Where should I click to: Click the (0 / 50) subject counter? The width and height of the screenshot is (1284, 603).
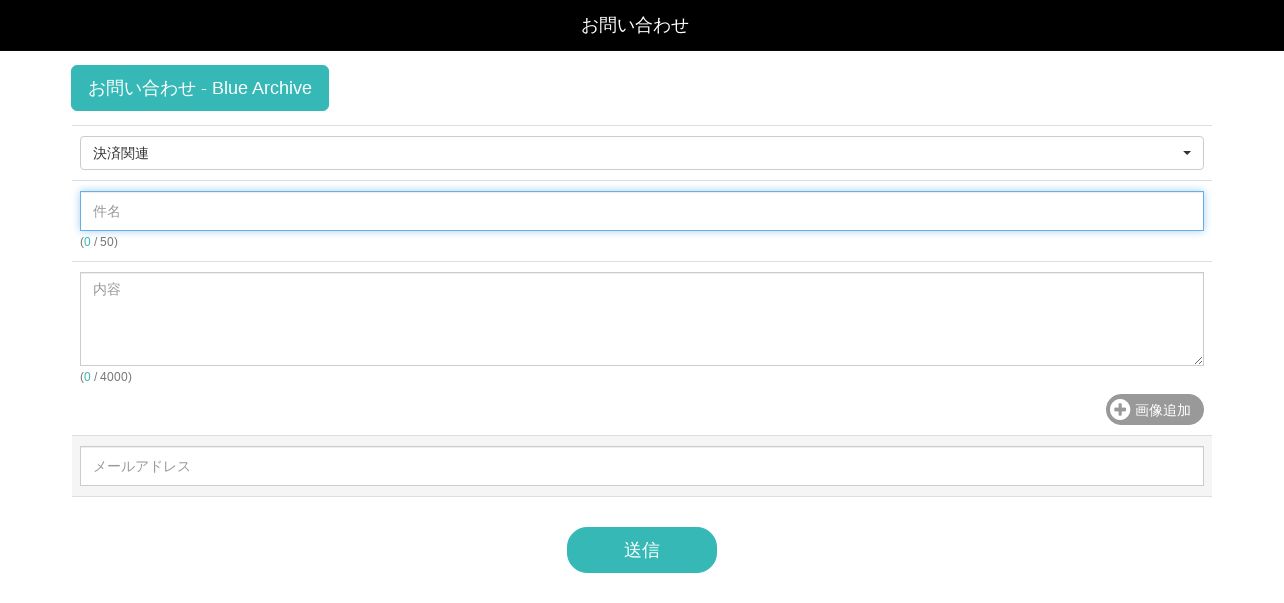pyautogui.click(x=99, y=242)
